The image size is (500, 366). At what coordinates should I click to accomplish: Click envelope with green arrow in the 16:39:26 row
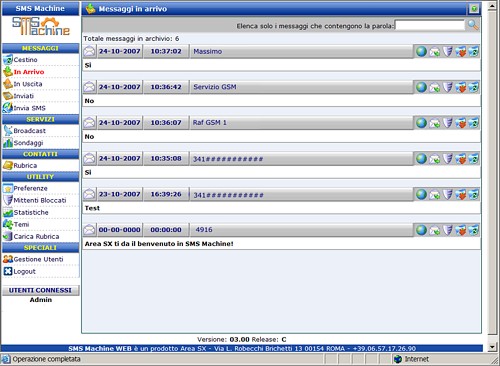(434, 195)
